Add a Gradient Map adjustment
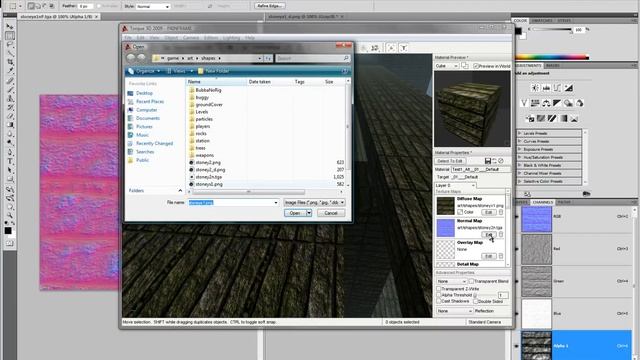This screenshot has width=640, height=360. click(563, 119)
